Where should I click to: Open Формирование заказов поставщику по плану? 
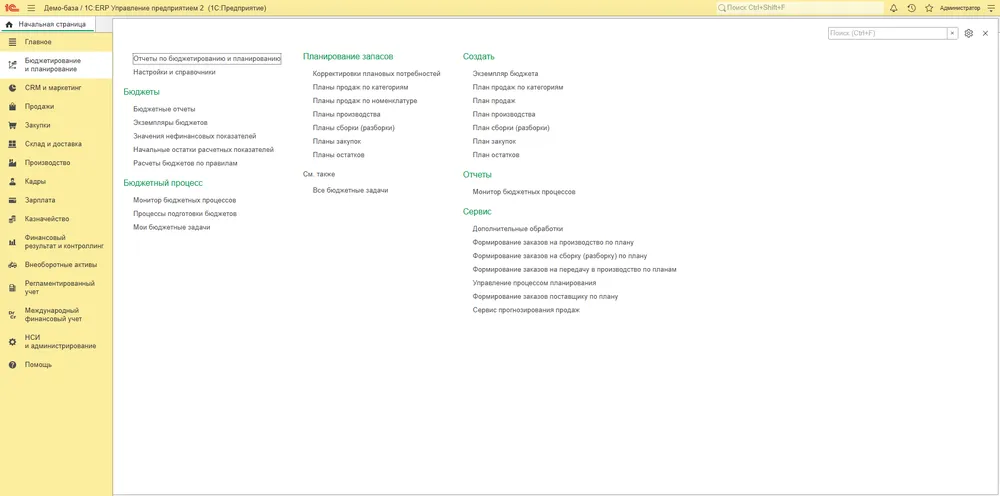click(x=545, y=296)
